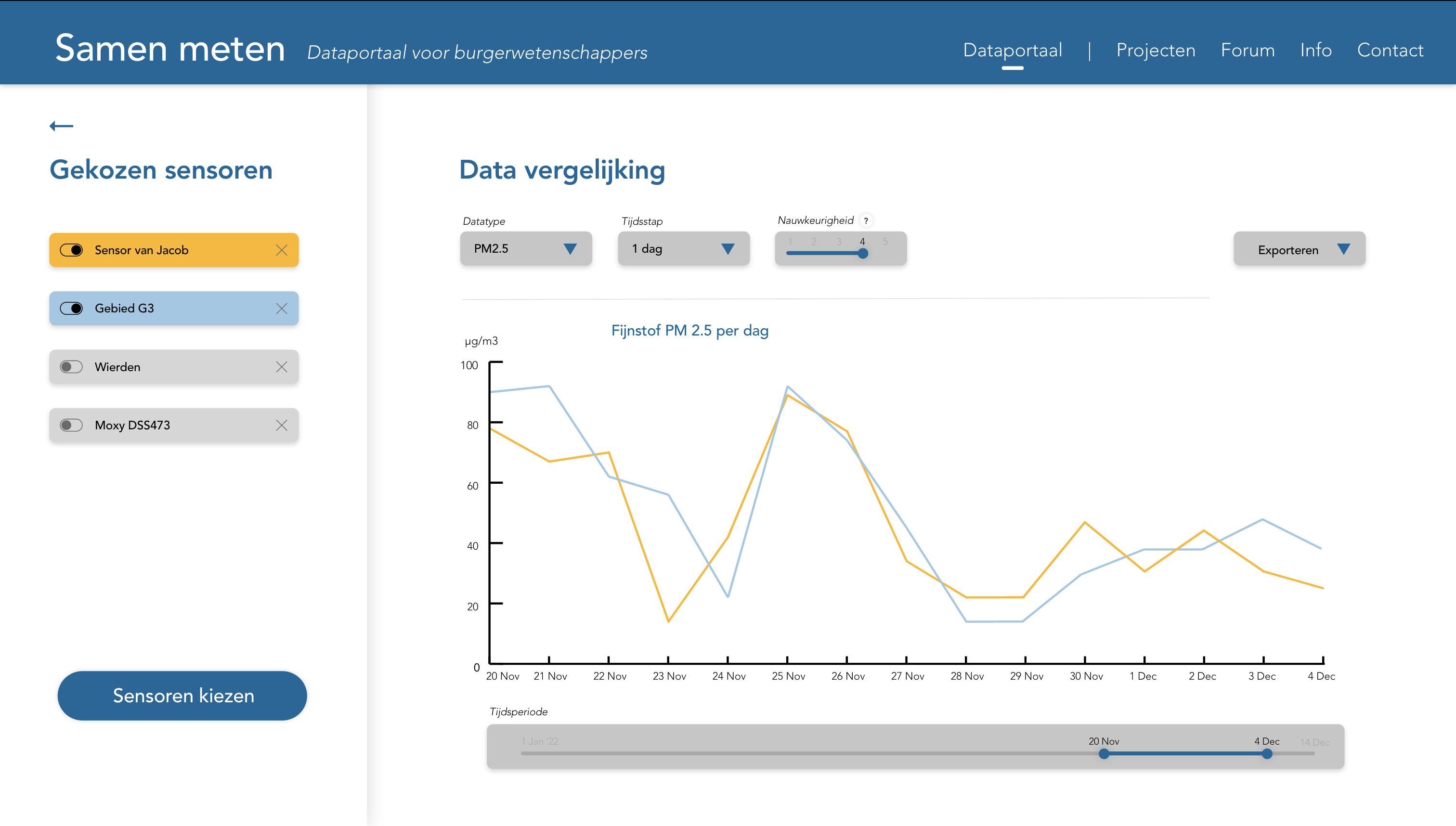
Task: Enable the Wierden sensor toggle
Action: 71,367
